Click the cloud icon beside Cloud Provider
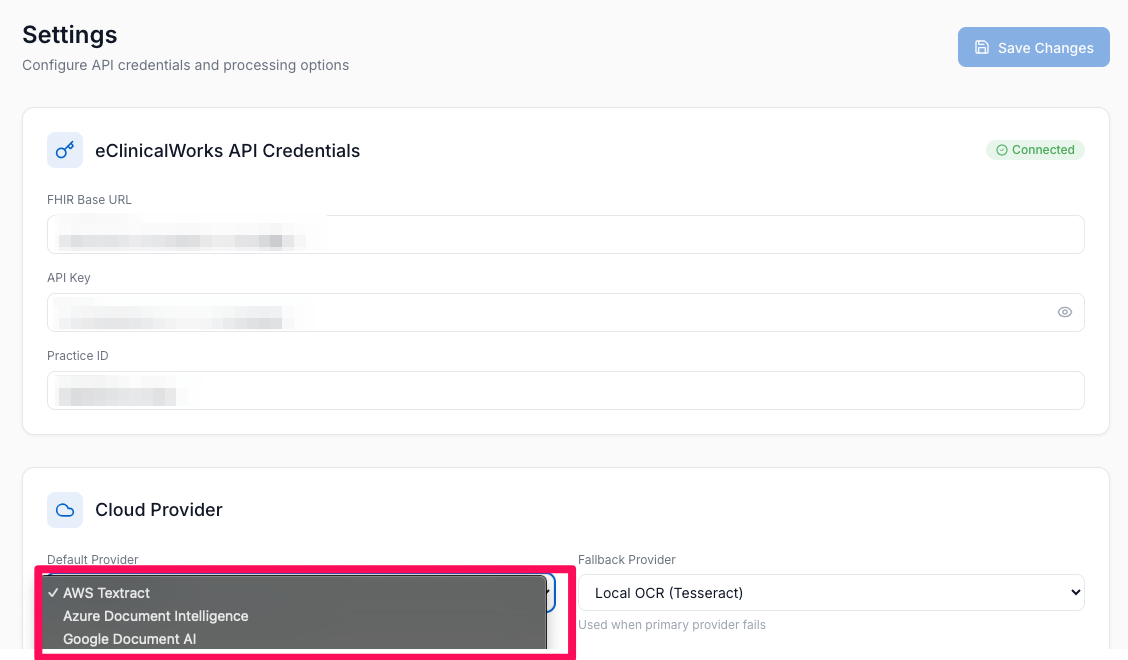This screenshot has width=1128, height=660. click(x=65, y=510)
